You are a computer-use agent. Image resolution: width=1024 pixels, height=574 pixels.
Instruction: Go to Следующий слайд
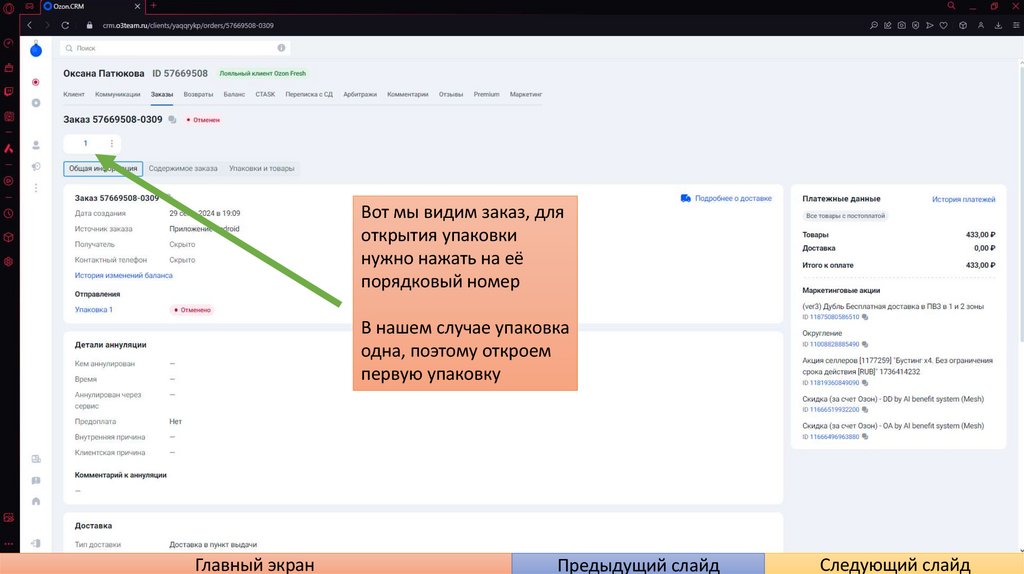(x=894, y=564)
